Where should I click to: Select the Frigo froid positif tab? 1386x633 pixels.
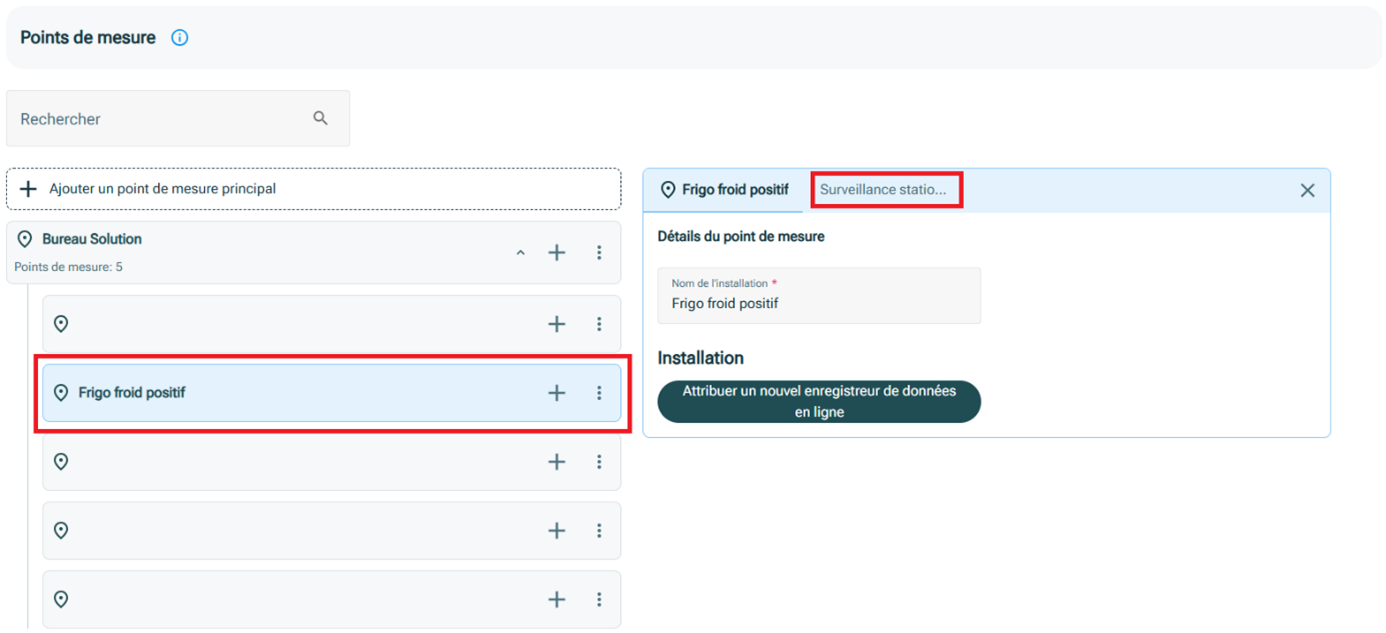coord(724,190)
